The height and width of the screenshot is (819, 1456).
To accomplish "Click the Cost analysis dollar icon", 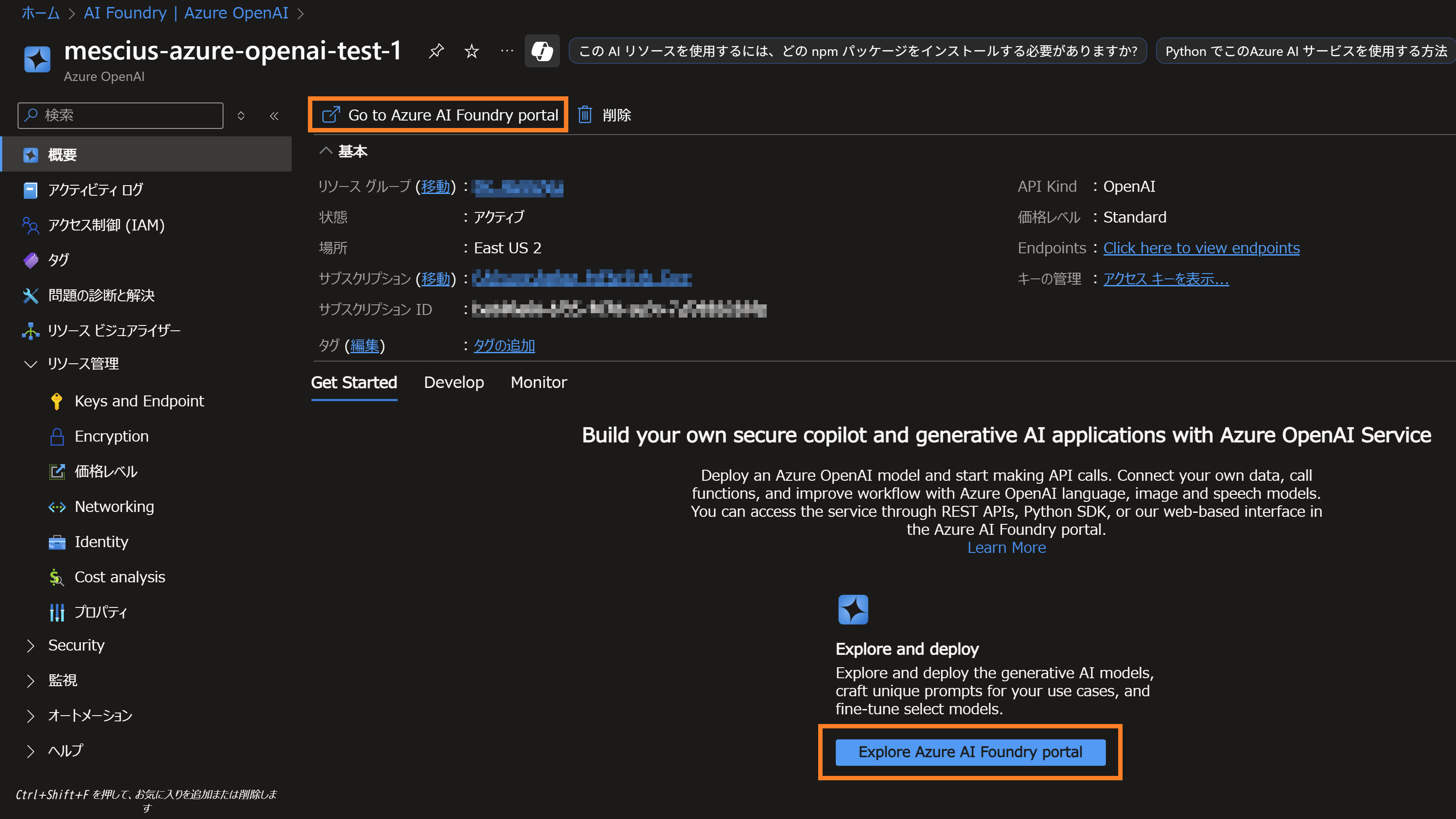I will pos(56,577).
